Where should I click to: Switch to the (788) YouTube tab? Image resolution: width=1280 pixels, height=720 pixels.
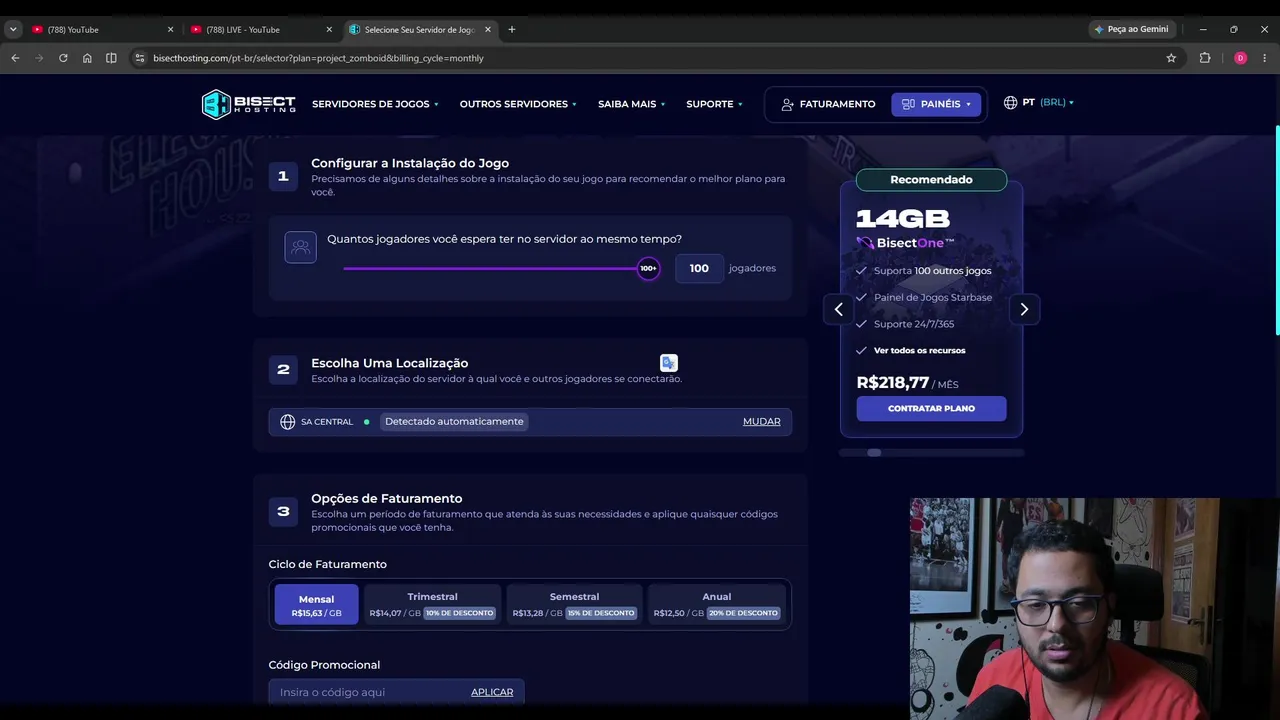[100, 29]
